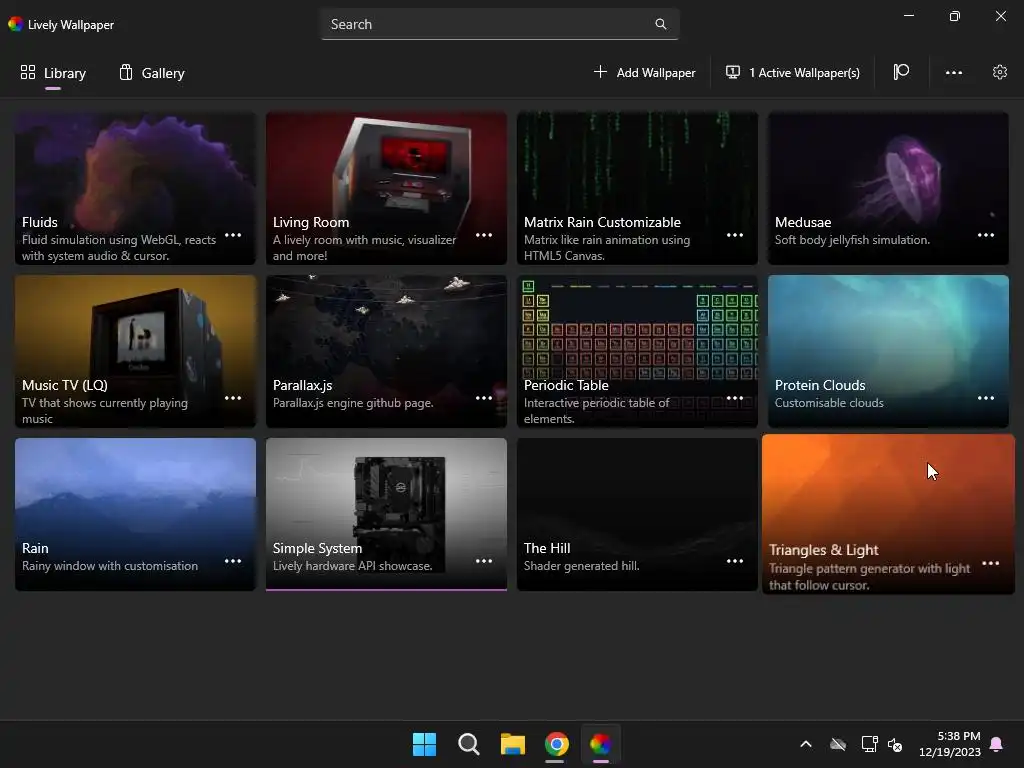Image resolution: width=1024 pixels, height=768 pixels.
Task: Show hidden system tray icons
Action: click(x=806, y=744)
